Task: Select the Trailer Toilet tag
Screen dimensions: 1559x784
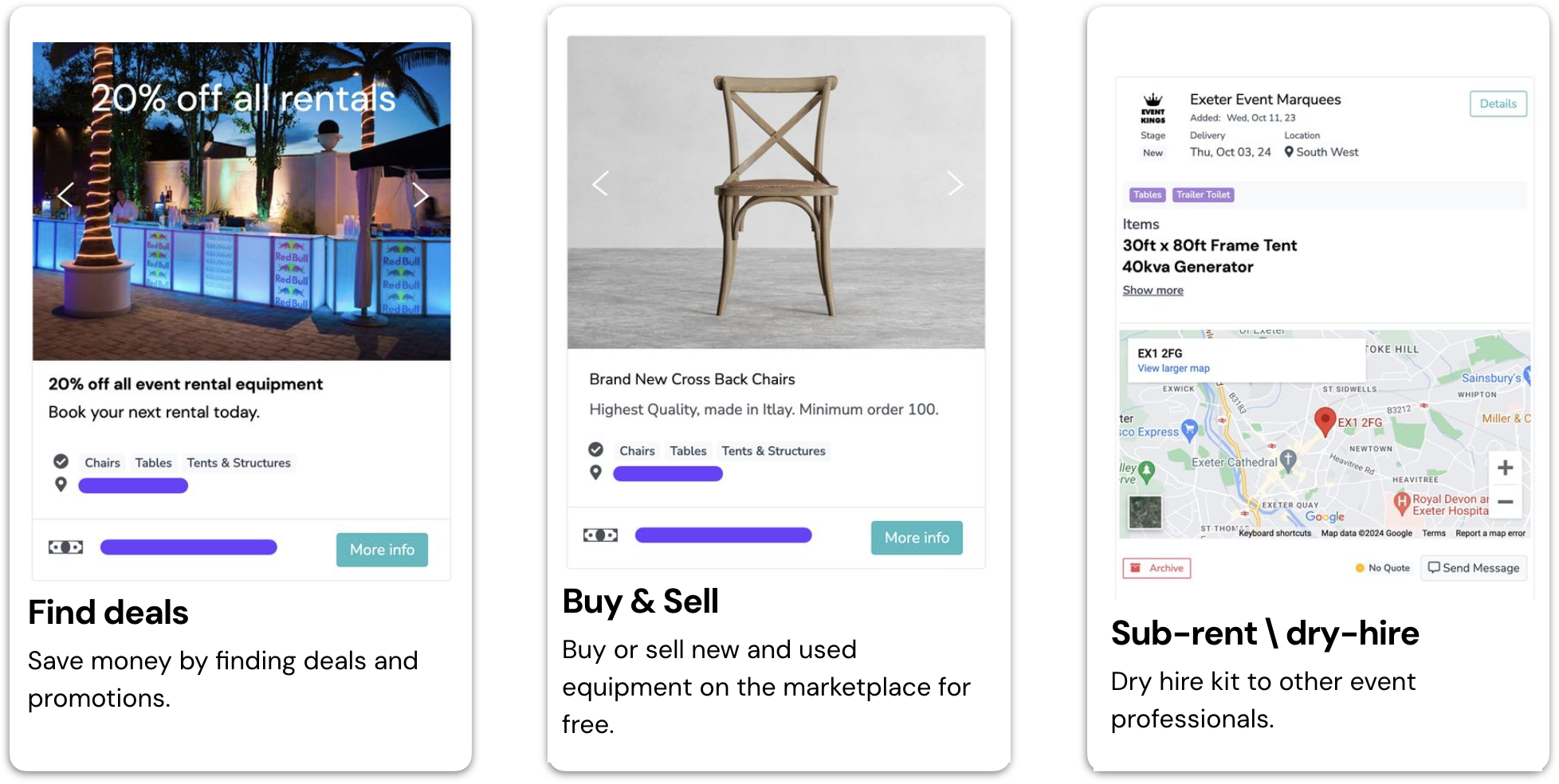Action: [1203, 194]
